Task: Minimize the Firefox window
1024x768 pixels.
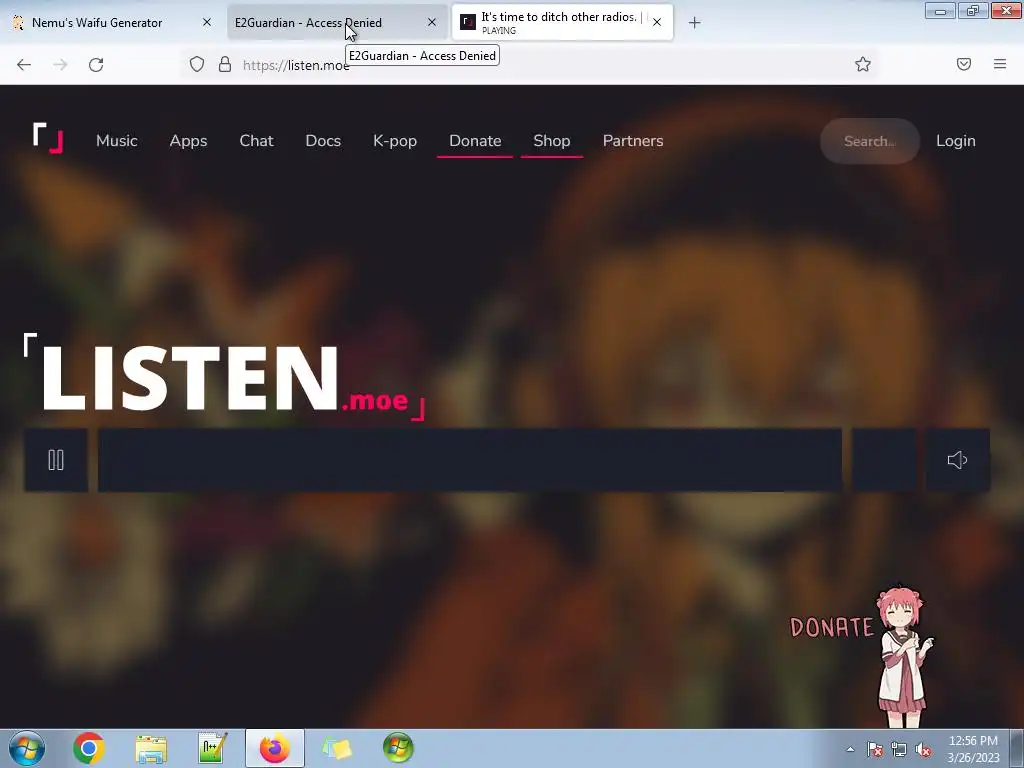Action: tap(940, 10)
